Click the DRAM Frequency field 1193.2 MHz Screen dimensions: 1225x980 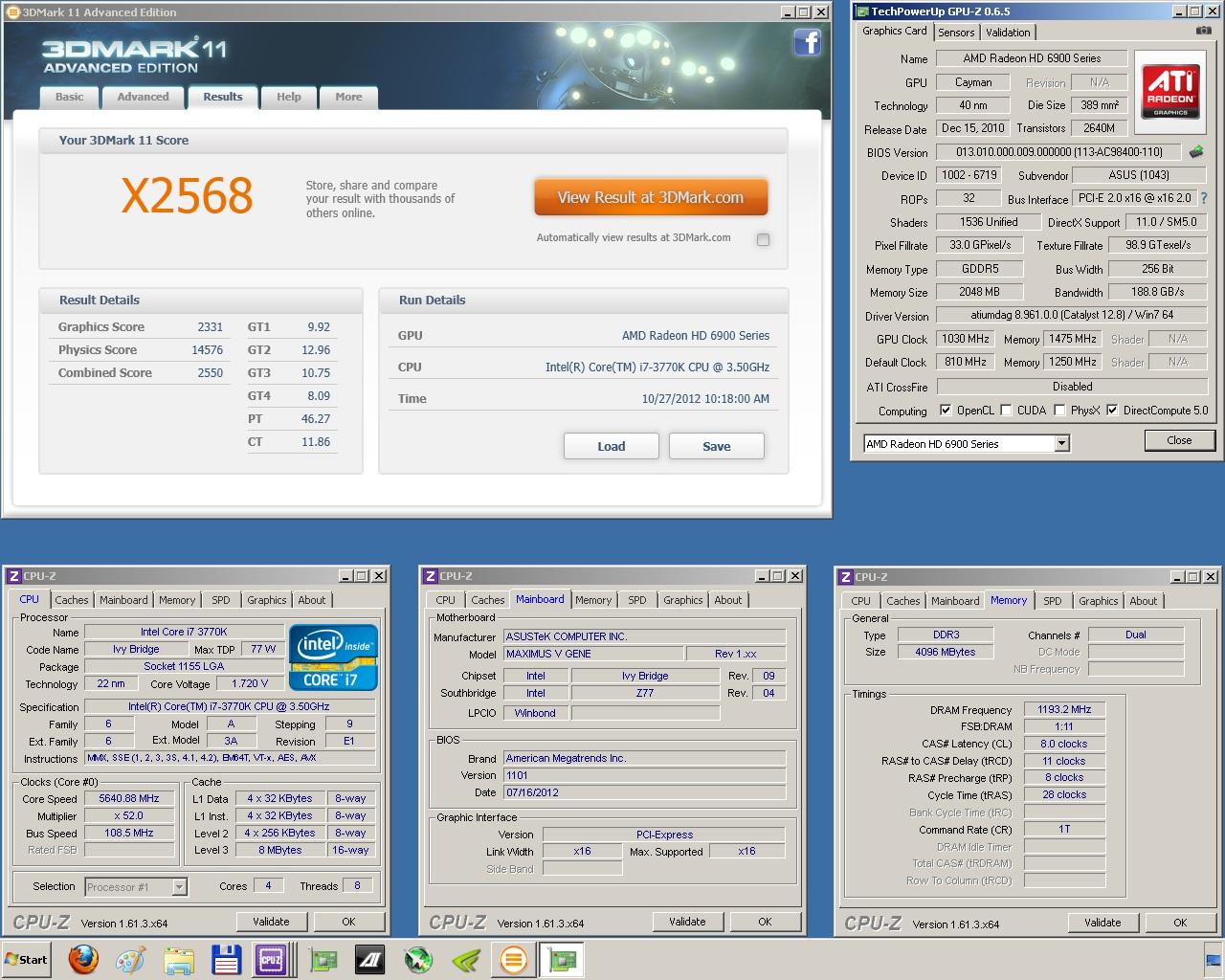tap(1064, 709)
